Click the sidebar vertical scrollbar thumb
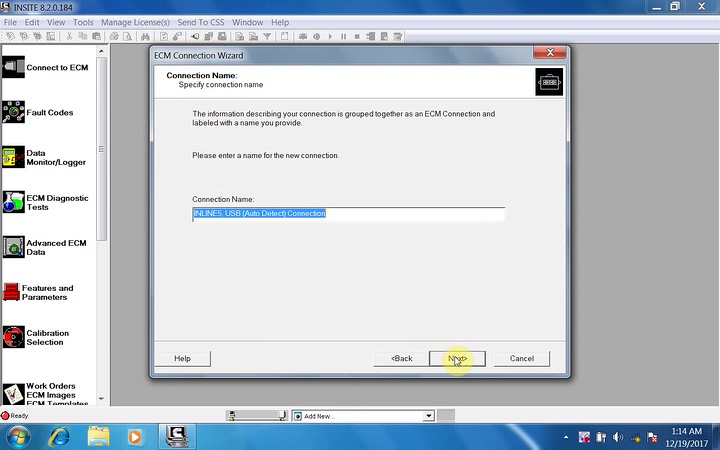The image size is (720, 450). click(101, 149)
